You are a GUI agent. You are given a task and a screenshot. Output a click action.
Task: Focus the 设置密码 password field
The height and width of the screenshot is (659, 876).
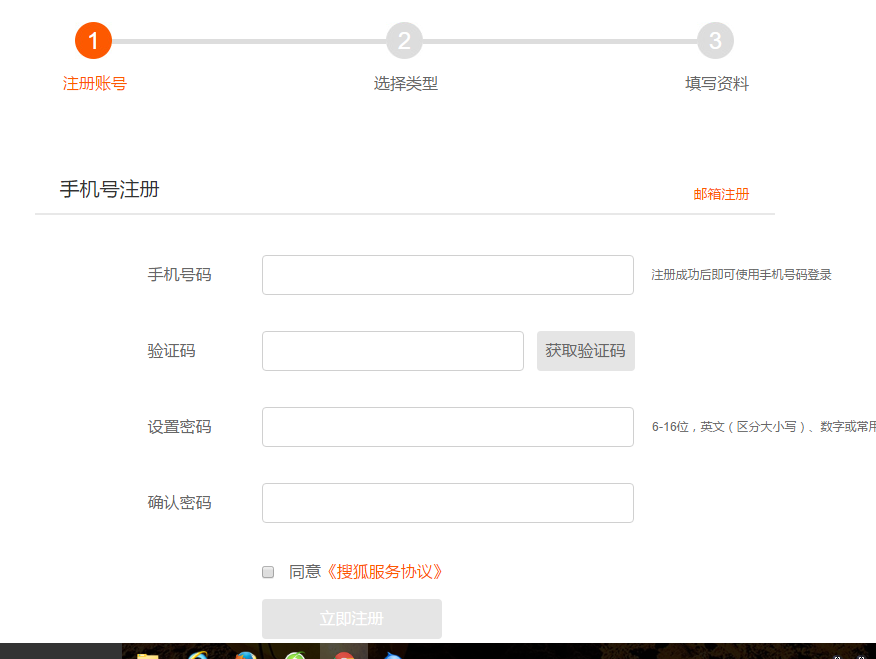(448, 427)
